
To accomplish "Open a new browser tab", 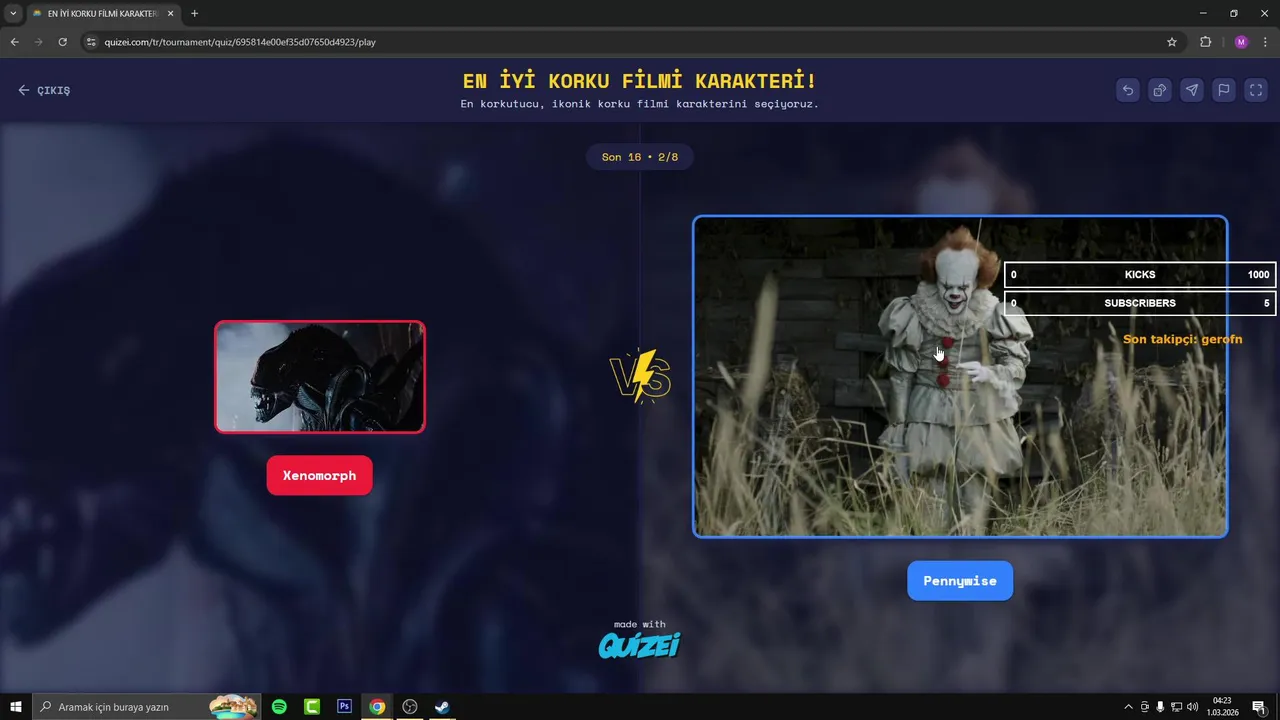I will coord(194,14).
